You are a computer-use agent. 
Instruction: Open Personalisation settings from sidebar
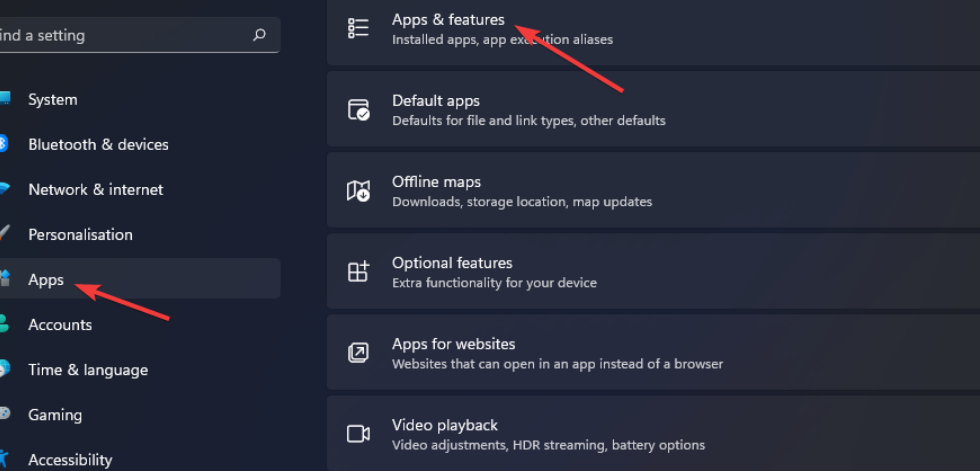(x=80, y=235)
